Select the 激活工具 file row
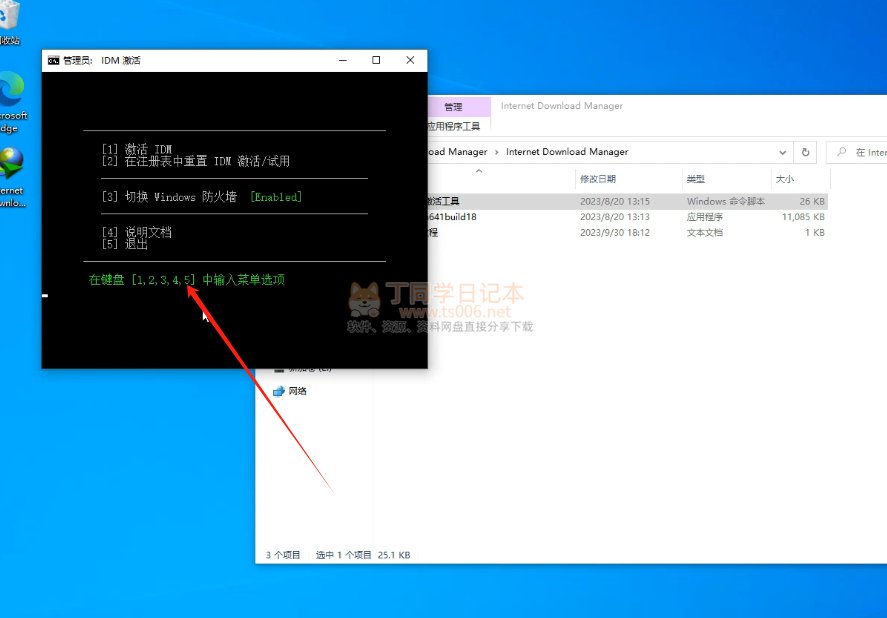 (x=628, y=201)
